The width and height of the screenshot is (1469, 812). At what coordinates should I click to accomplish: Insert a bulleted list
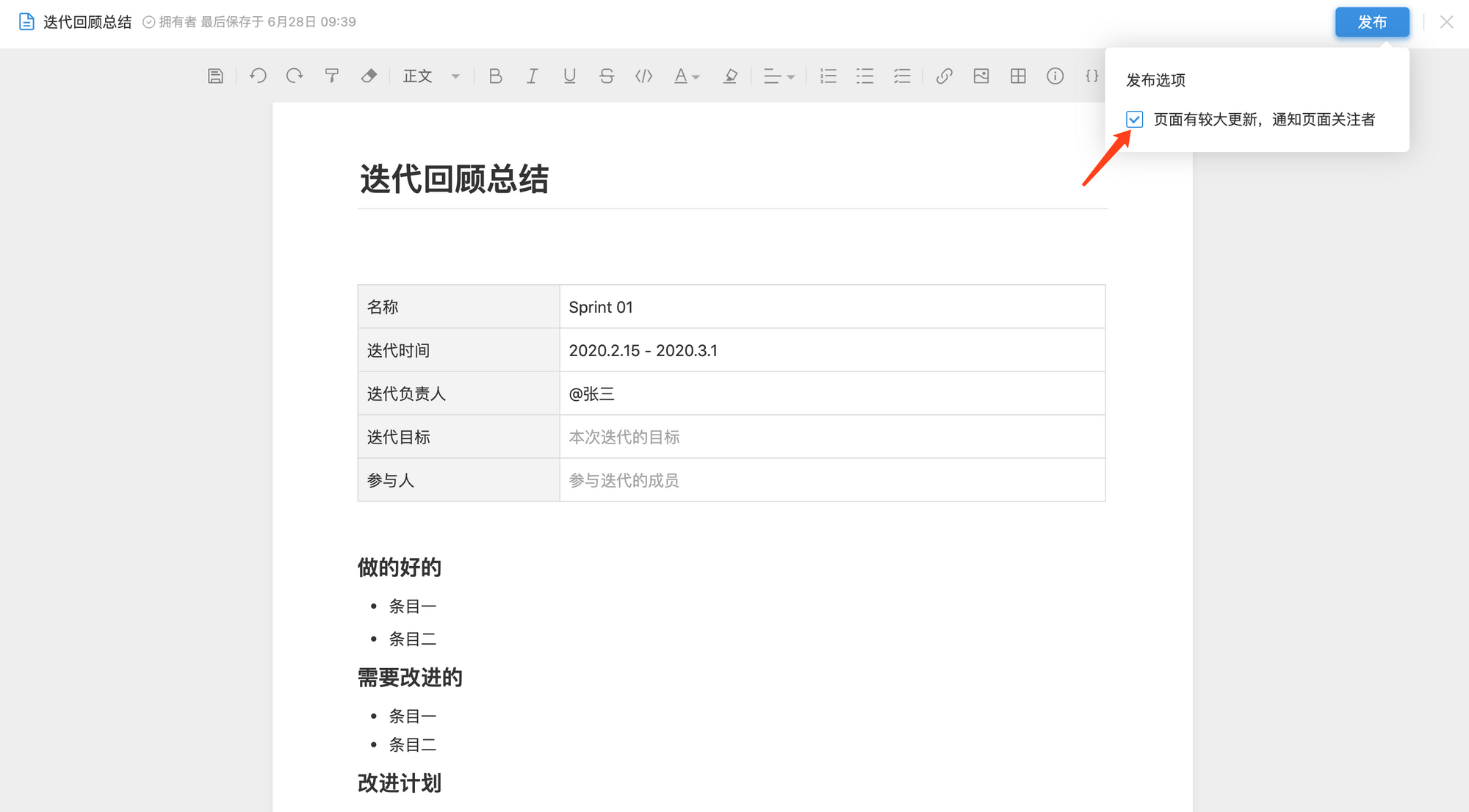865,76
